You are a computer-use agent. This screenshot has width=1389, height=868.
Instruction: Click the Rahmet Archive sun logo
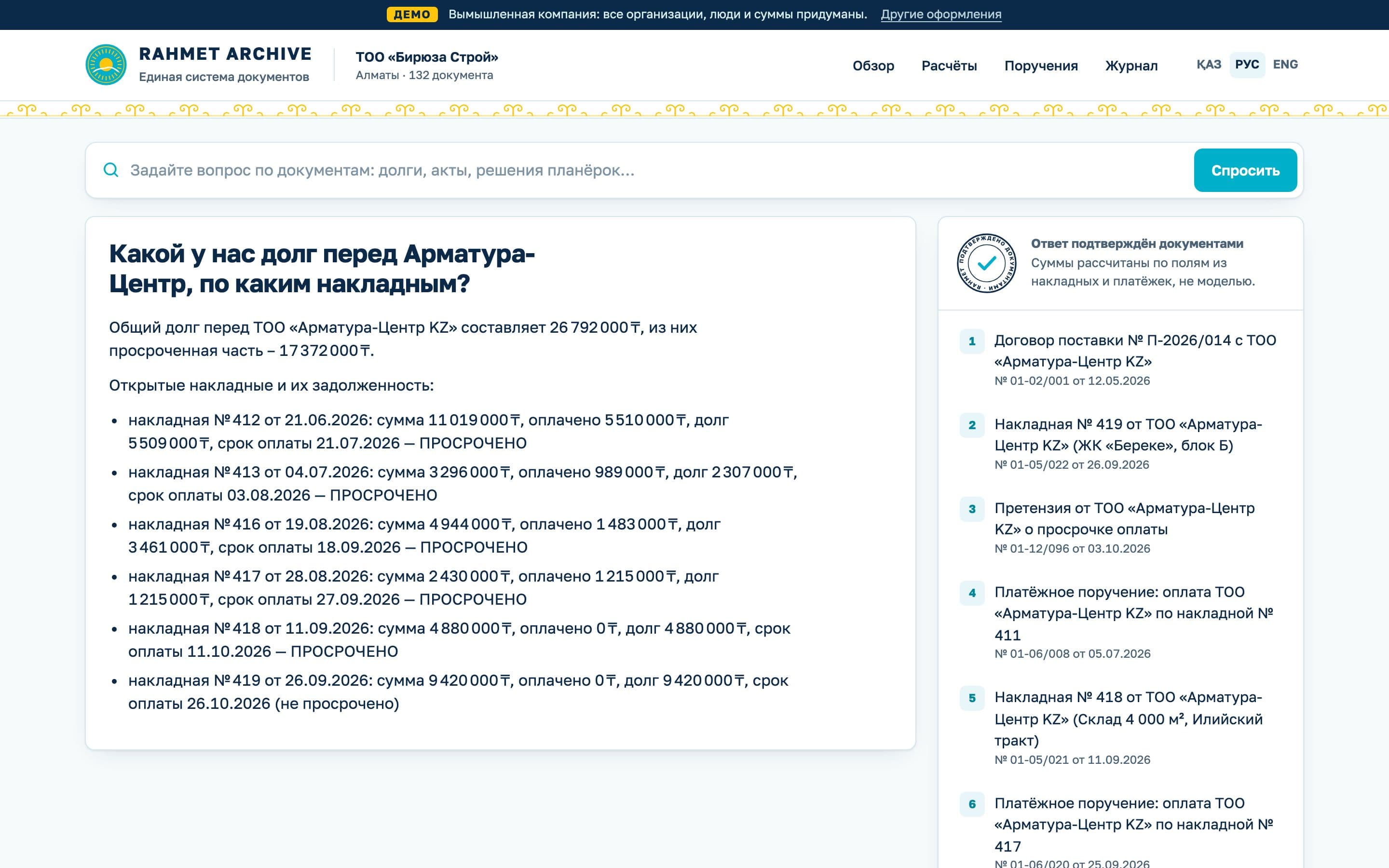106,65
